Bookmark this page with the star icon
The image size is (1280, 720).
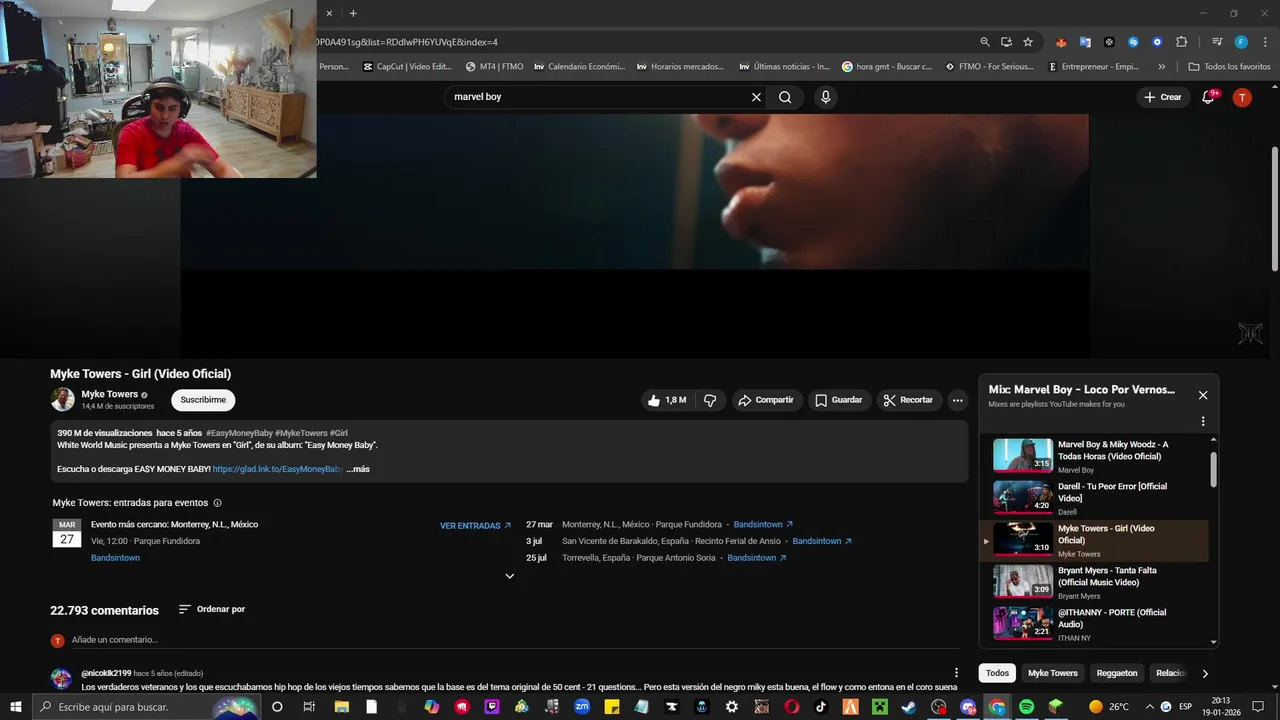[1028, 42]
